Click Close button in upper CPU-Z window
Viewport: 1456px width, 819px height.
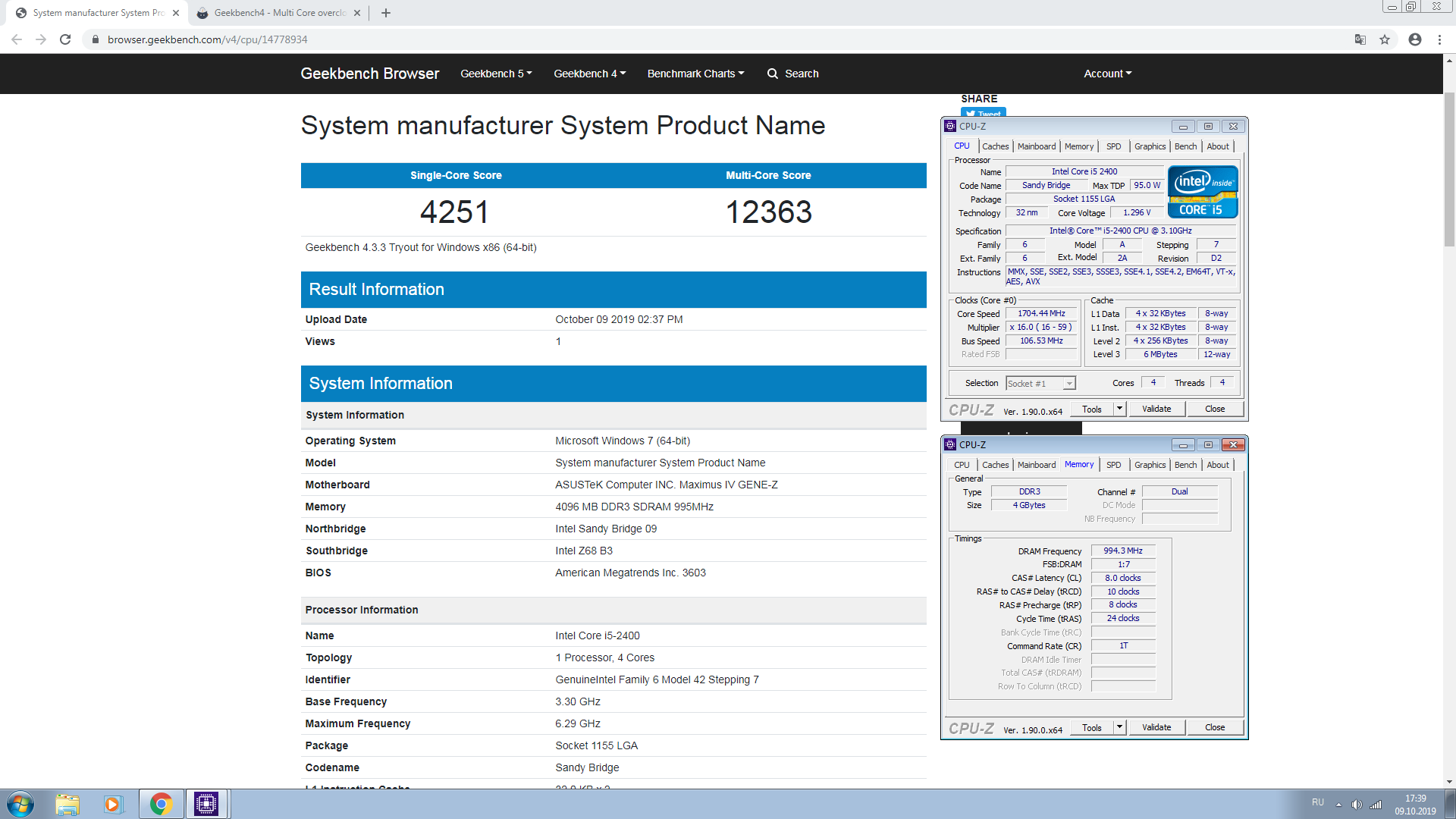[x=1215, y=409]
